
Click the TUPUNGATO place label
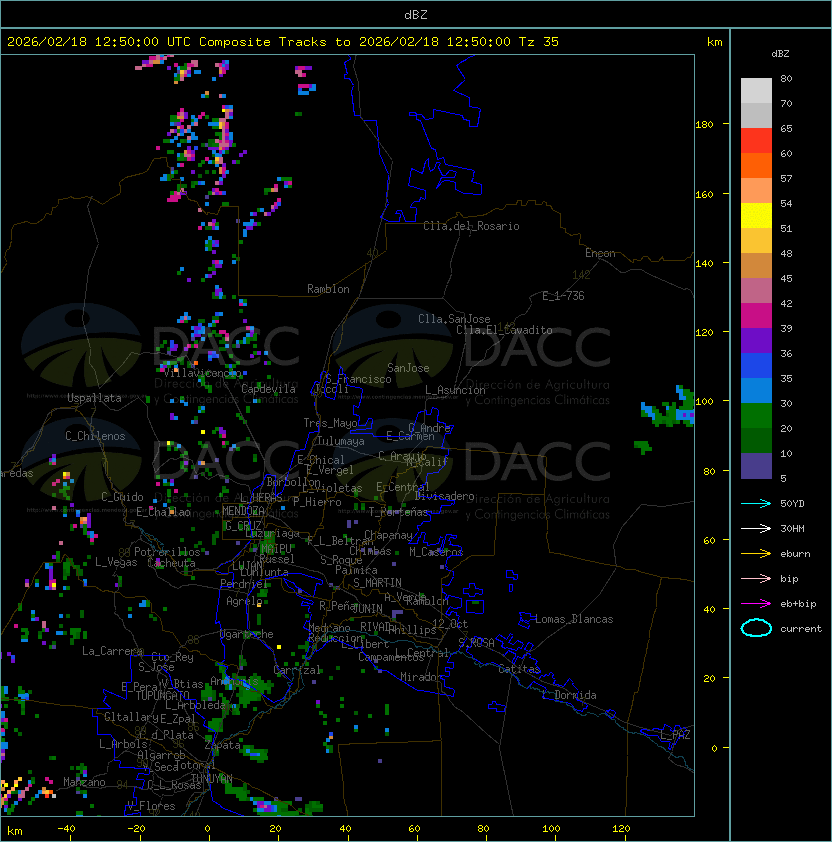162,696
